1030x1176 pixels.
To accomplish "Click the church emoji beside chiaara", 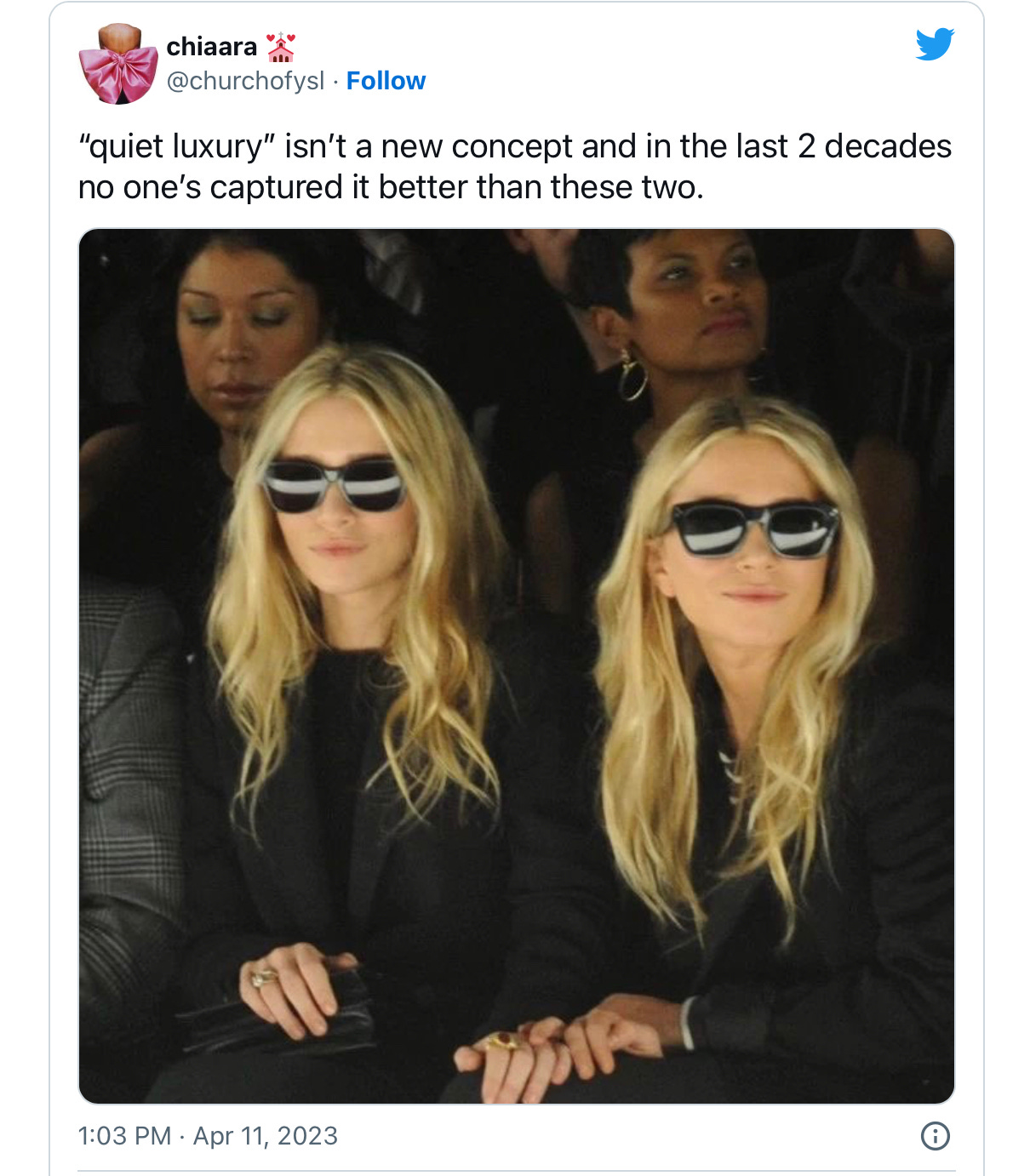I will coord(281,47).
